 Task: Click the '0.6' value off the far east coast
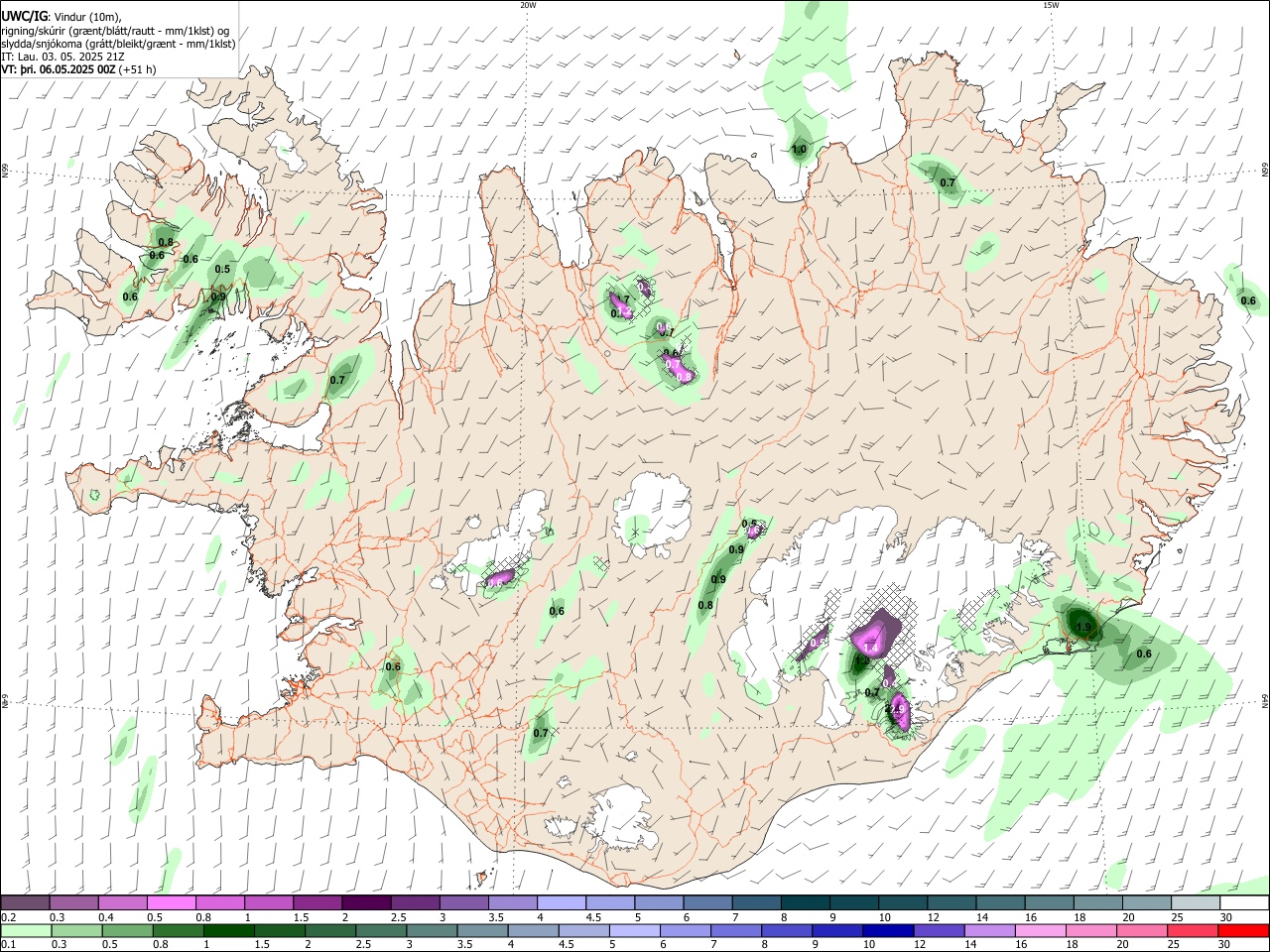pyautogui.click(x=1248, y=300)
